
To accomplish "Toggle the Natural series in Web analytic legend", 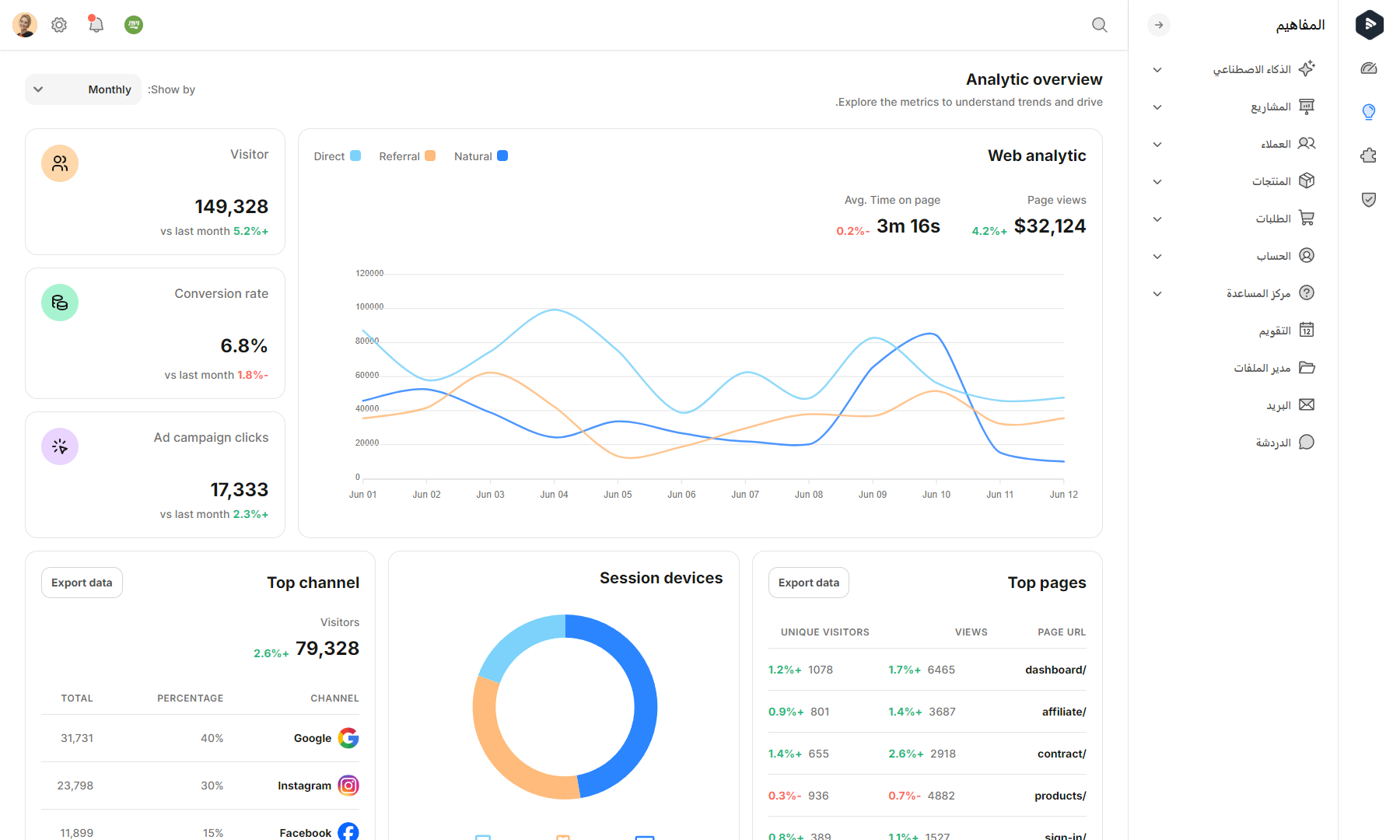I will pos(480,156).
